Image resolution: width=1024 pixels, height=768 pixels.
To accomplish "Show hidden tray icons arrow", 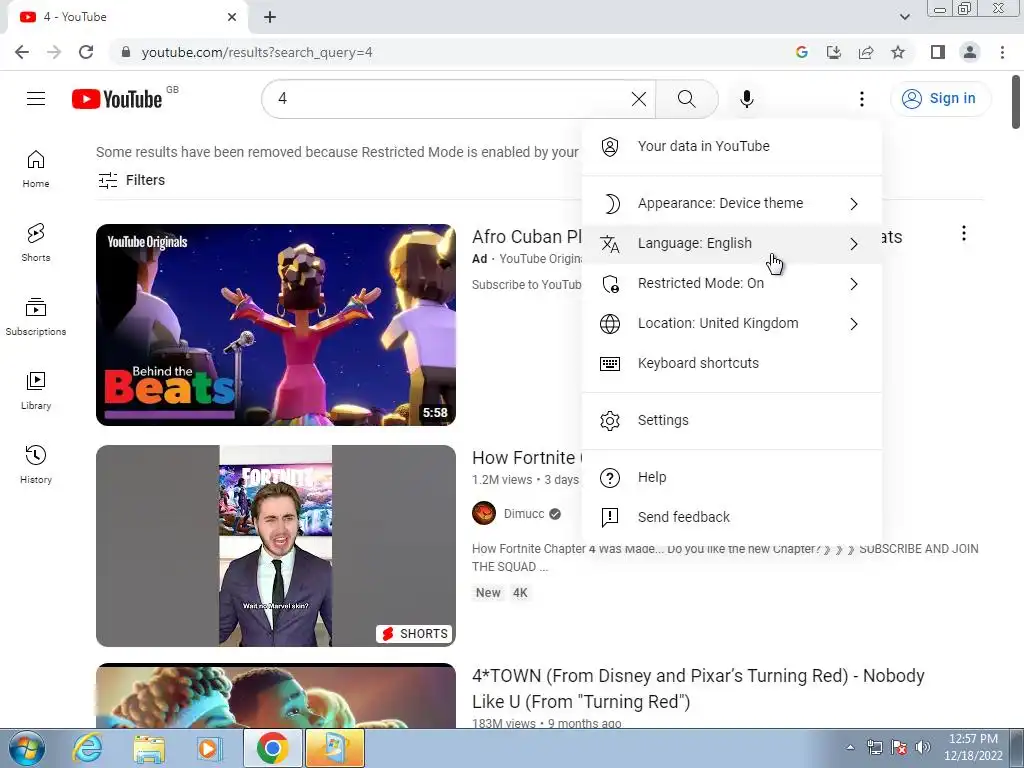I will (850, 747).
